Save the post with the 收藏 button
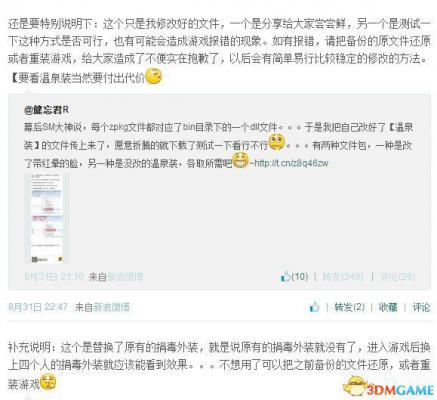This screenshot has width=437, height=400. click(388, 307)
